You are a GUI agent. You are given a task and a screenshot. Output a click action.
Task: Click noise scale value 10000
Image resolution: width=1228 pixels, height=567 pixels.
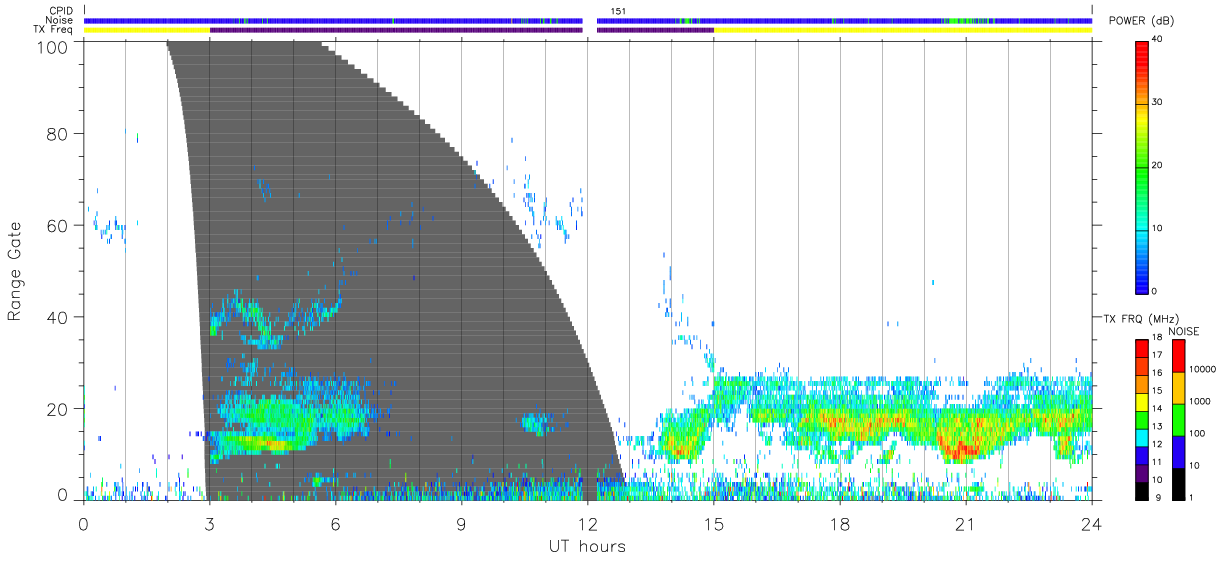(x=1203, y=369)
